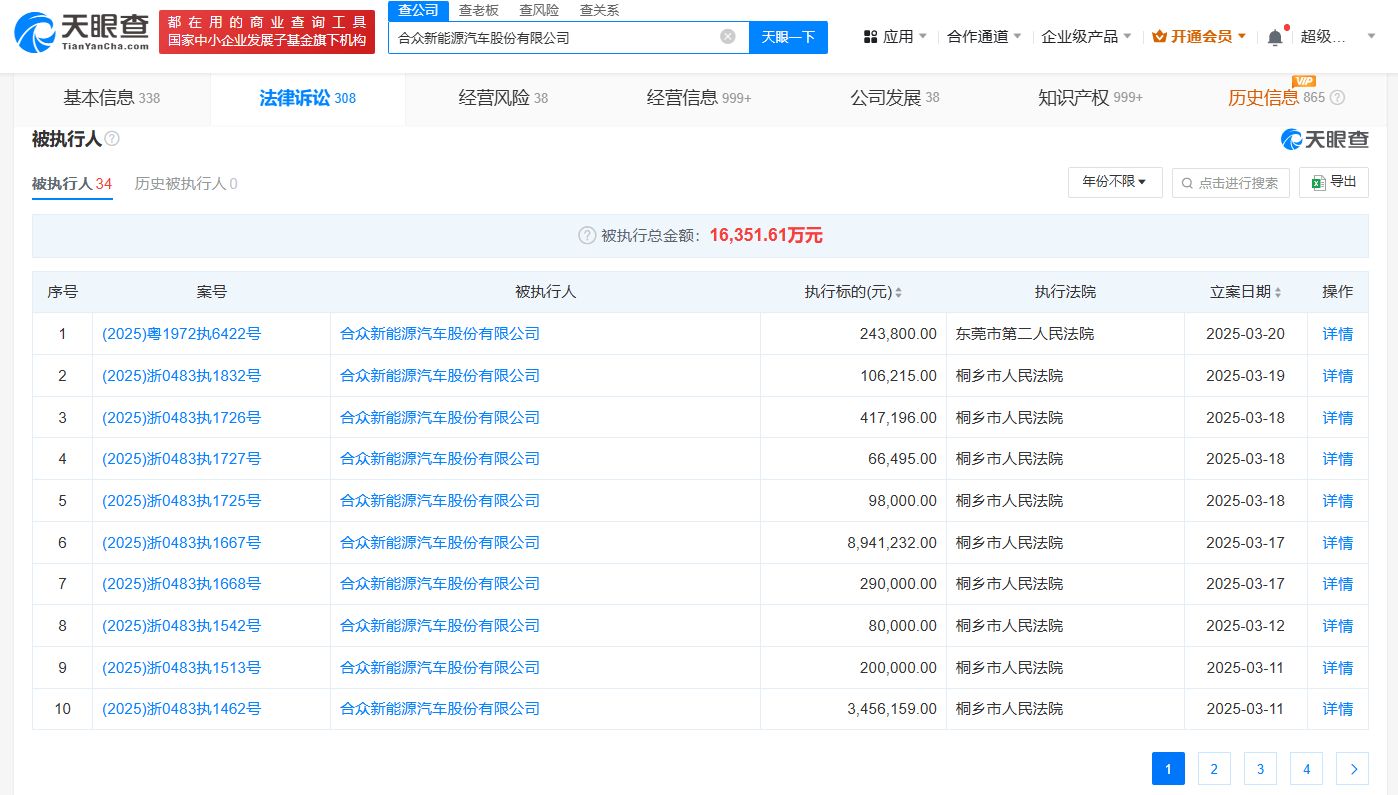
Task: Click the 点击进行搜索 search field
Action: click(1230, 183)
